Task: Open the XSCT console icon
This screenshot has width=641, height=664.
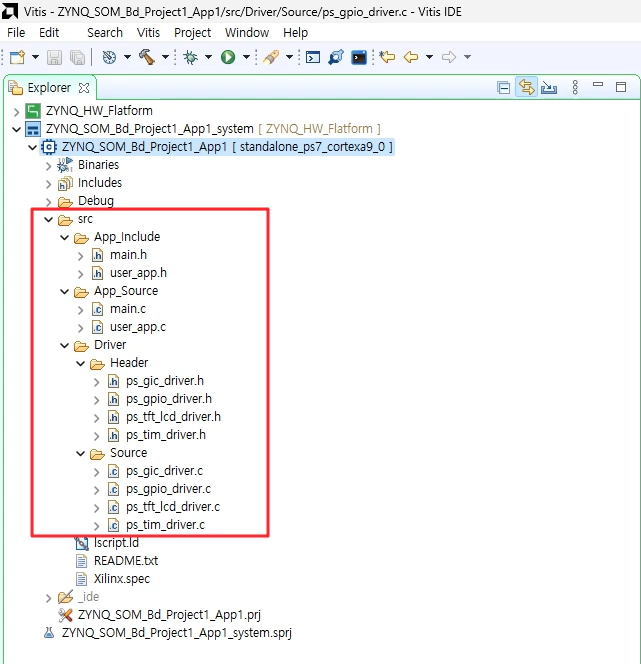Action: [x=313, y=57]
